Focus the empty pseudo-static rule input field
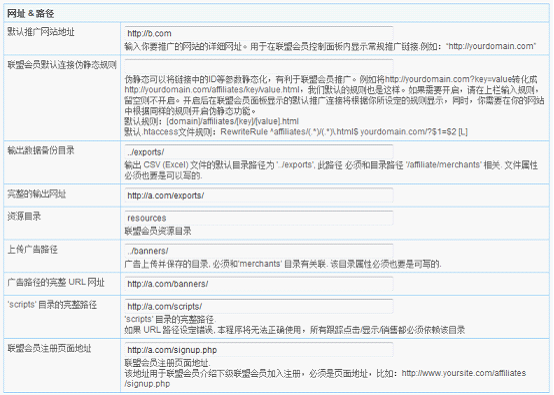 (259, 66)
